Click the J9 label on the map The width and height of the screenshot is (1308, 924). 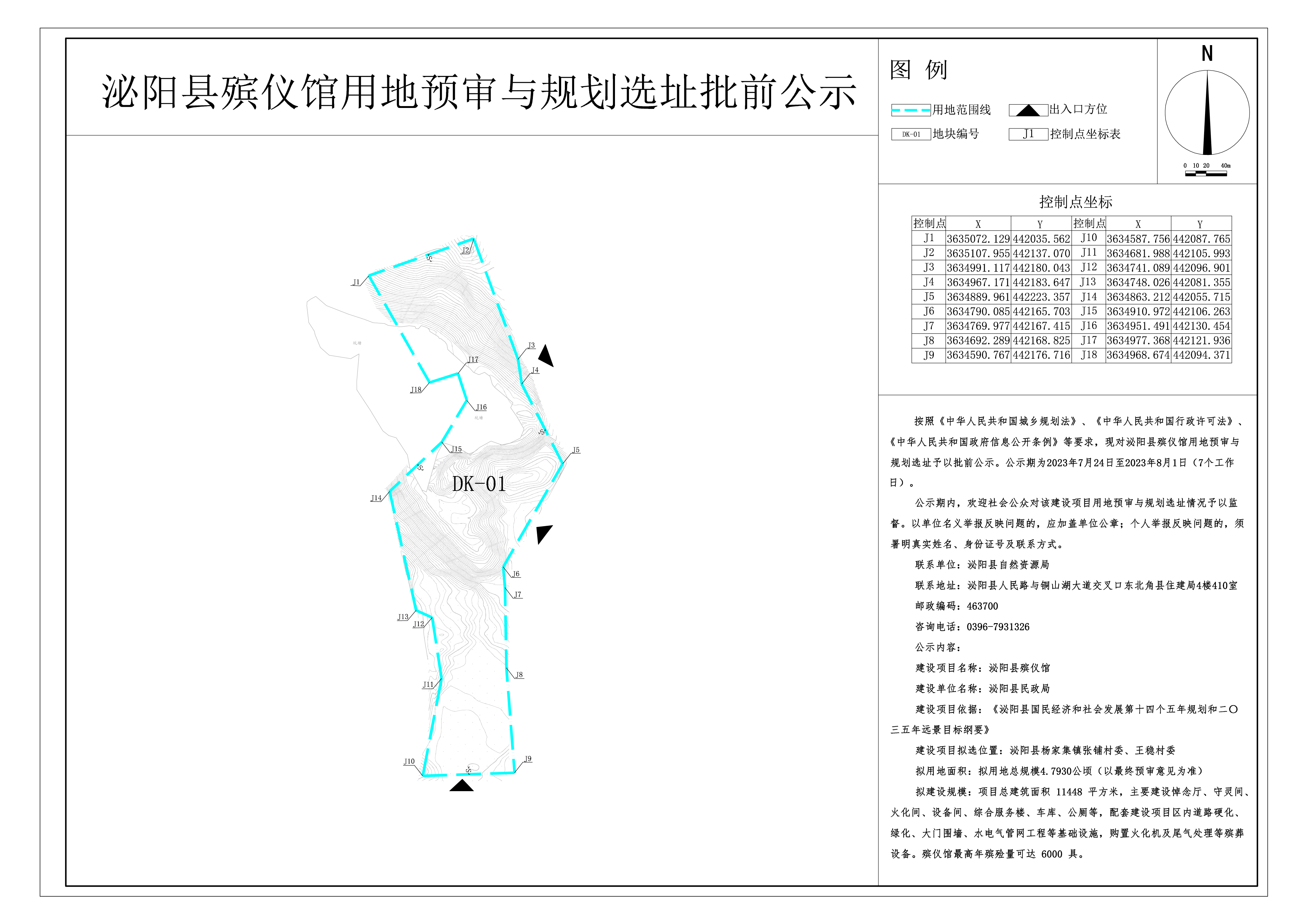coord(528,759)
